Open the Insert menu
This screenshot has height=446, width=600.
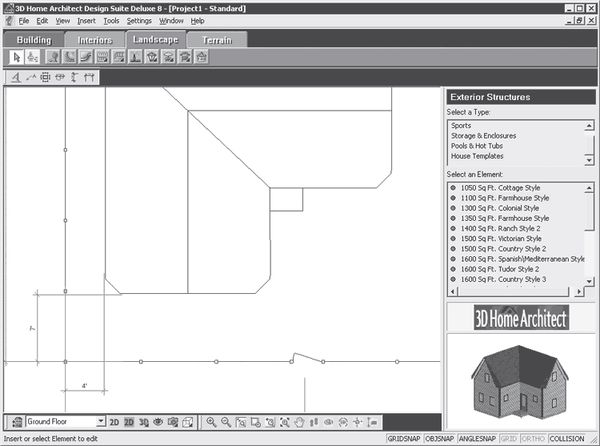coord(86,20)
